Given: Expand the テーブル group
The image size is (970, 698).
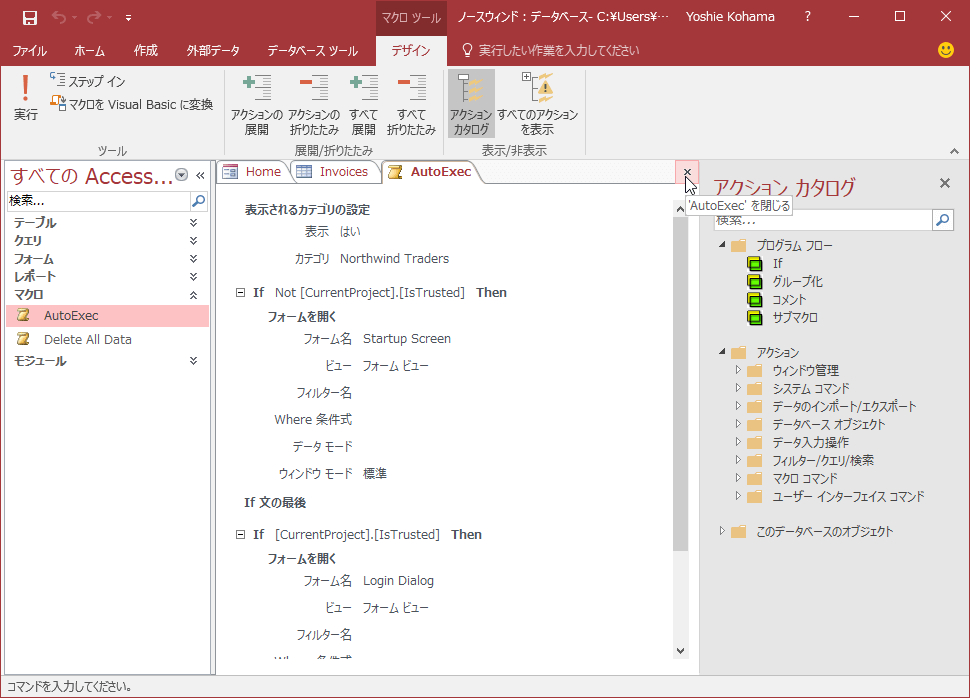Looking at the screenshot, I should pyautogui.click(x=194, y=223).
